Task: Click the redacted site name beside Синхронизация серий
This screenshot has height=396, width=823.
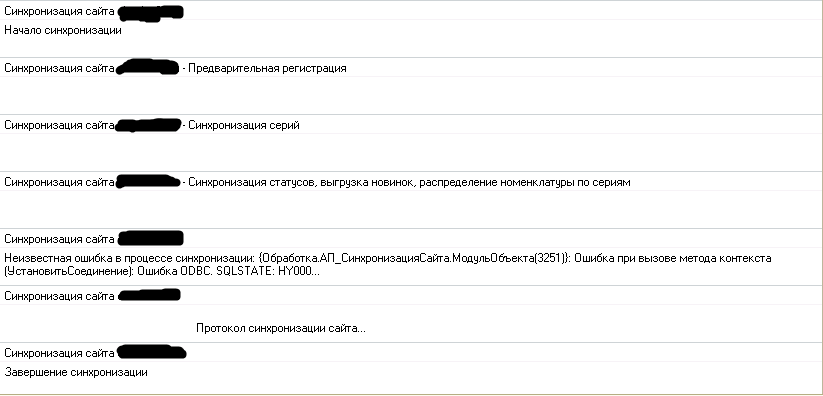Action: click(x=149, y=125)
